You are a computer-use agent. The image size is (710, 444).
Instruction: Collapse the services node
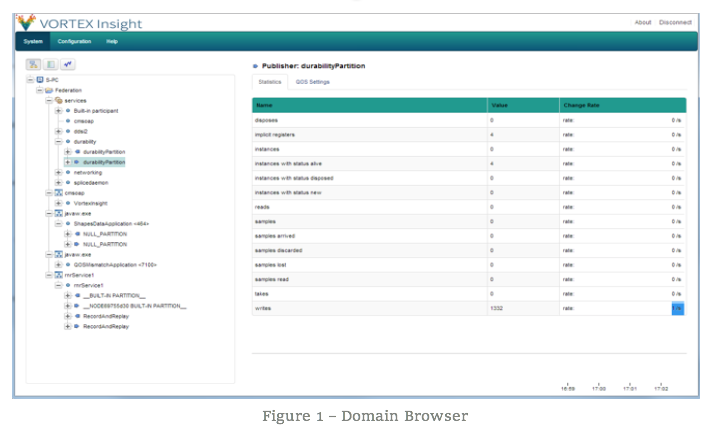coord(49,100)
